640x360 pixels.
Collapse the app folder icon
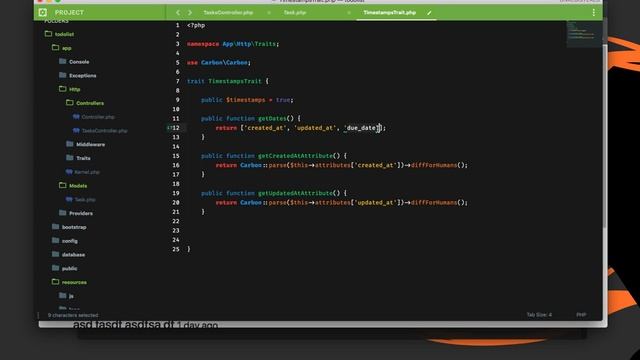(x=56, y=48)
